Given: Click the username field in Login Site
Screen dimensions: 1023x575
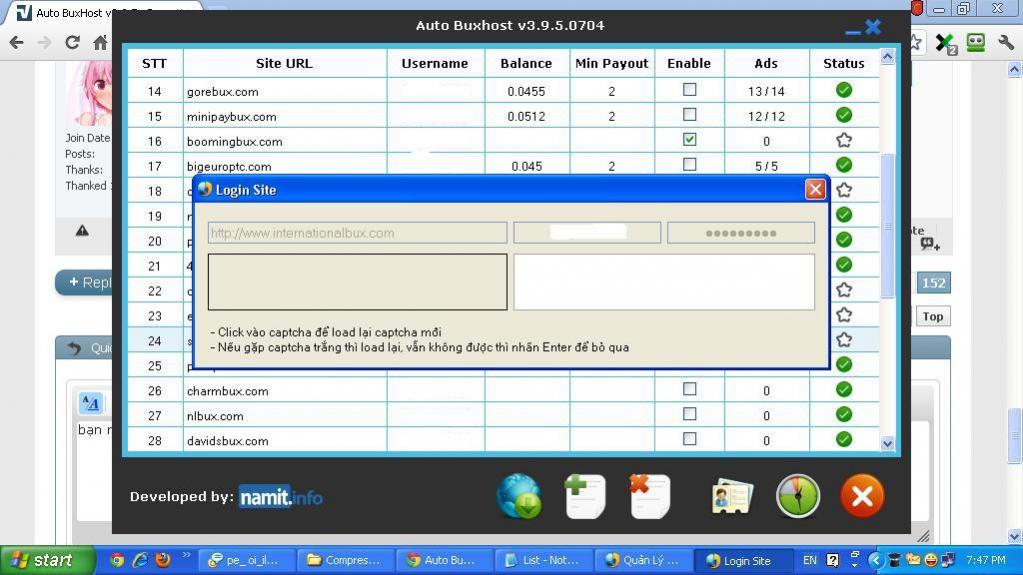Looking at the screenshot, I should [x=587, y=233].
